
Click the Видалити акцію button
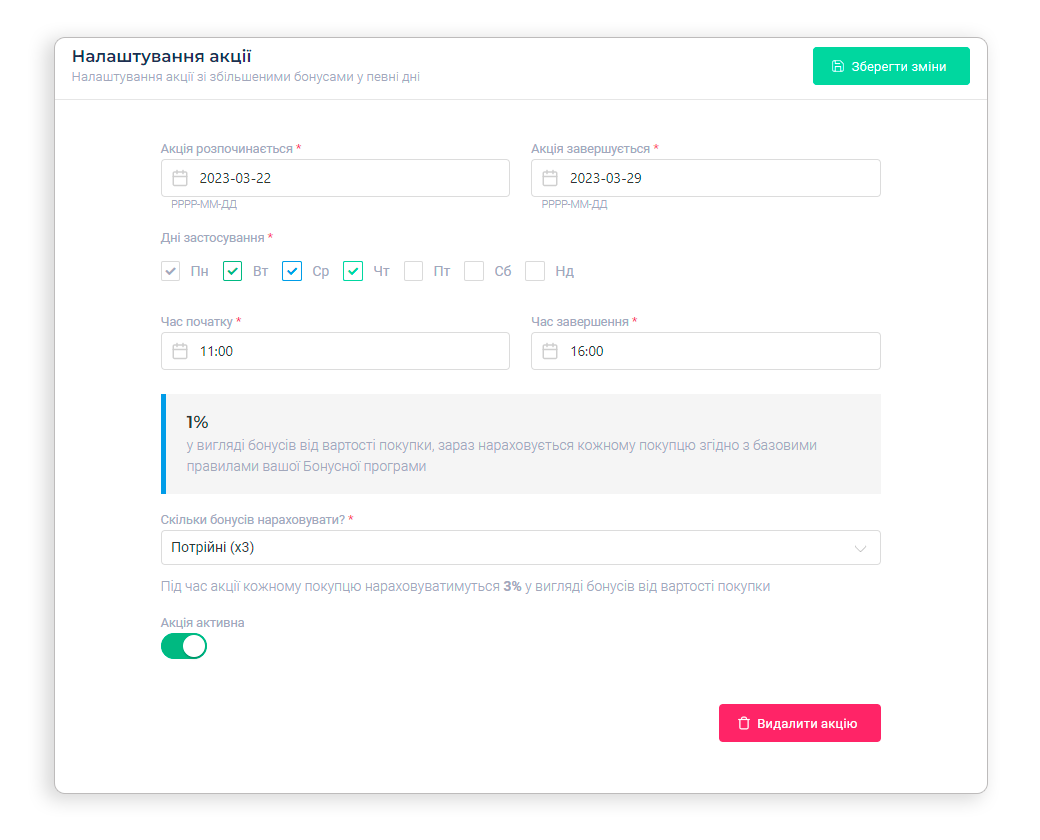pos(800,723)
